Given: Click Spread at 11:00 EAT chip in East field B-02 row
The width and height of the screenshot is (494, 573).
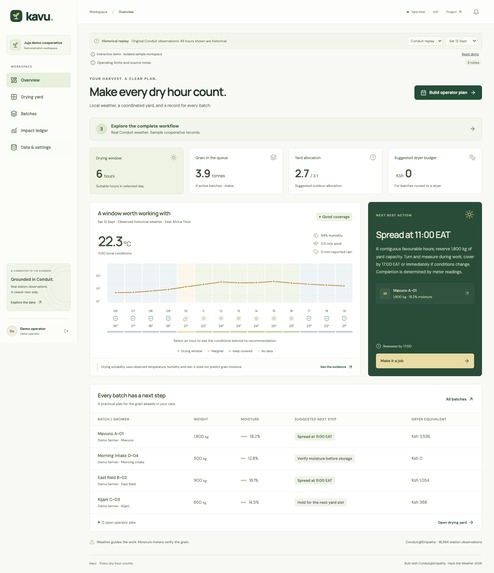Looking at the screenshot, I should click(315, 481).
